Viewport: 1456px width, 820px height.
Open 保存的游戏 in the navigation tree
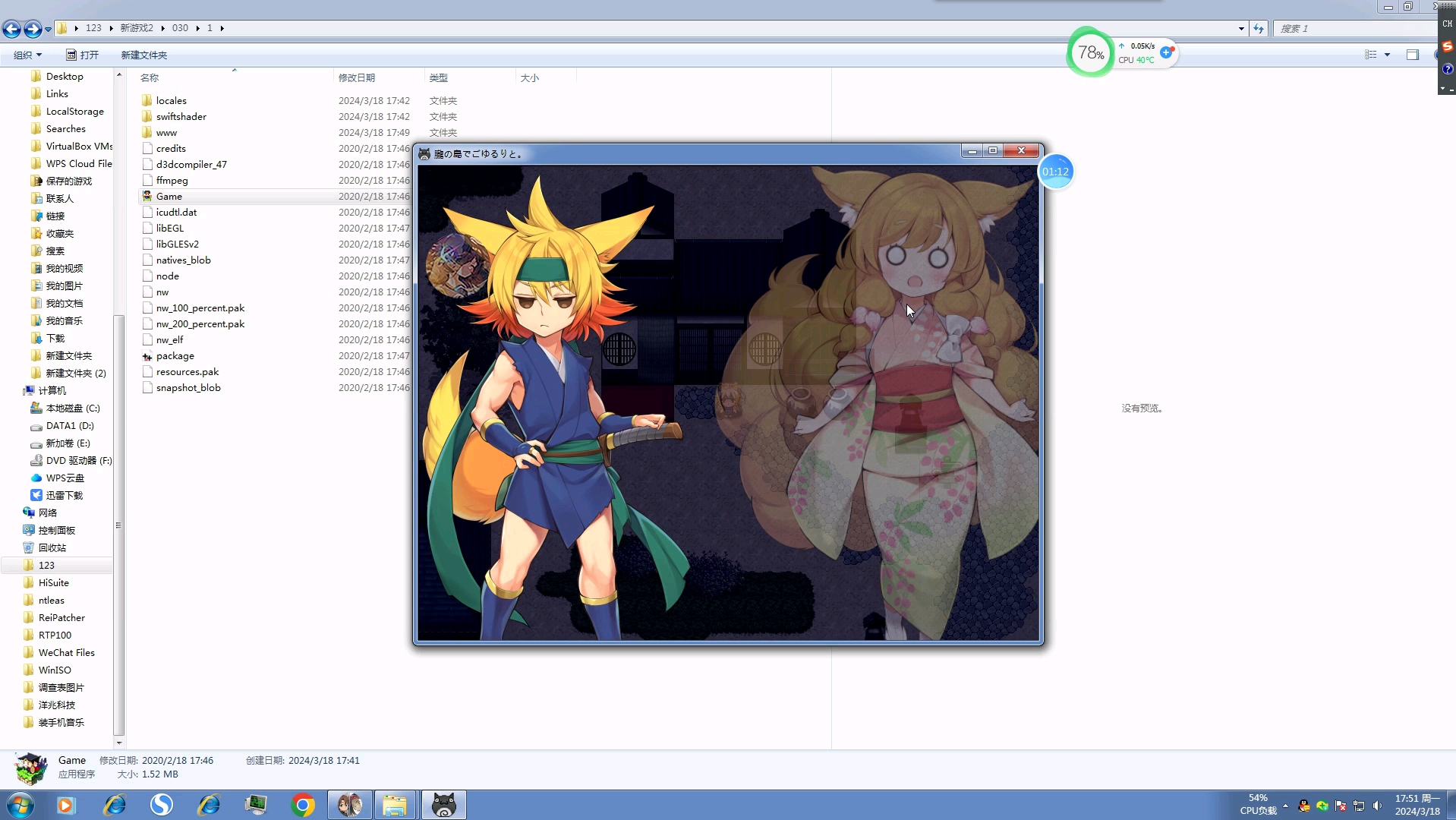[68, 181]
